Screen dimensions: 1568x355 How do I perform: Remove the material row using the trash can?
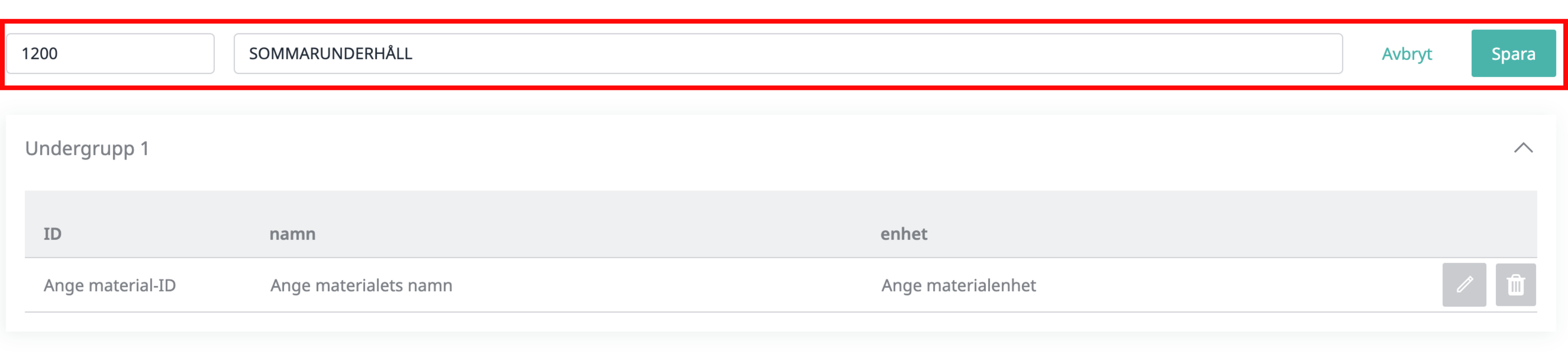pos(1515,284)
